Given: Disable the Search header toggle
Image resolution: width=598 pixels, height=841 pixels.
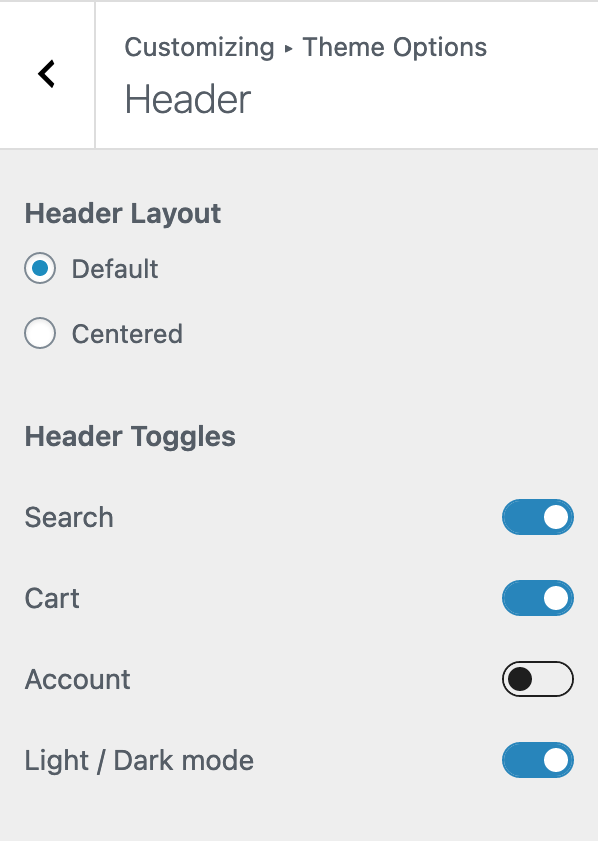Looking at the screenshot, I should (538, 517).
